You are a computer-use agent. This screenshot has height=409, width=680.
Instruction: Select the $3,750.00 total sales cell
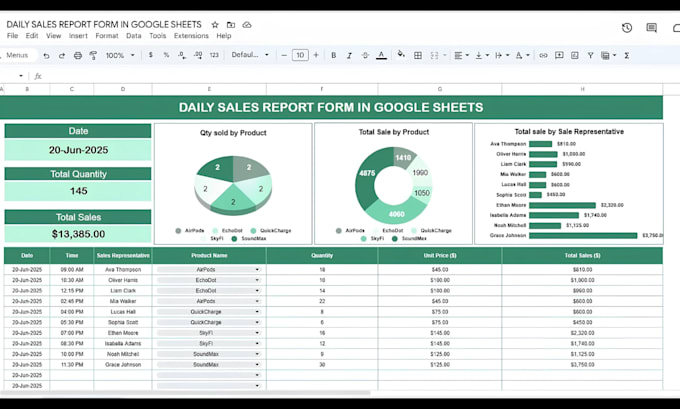click(582, 364)
